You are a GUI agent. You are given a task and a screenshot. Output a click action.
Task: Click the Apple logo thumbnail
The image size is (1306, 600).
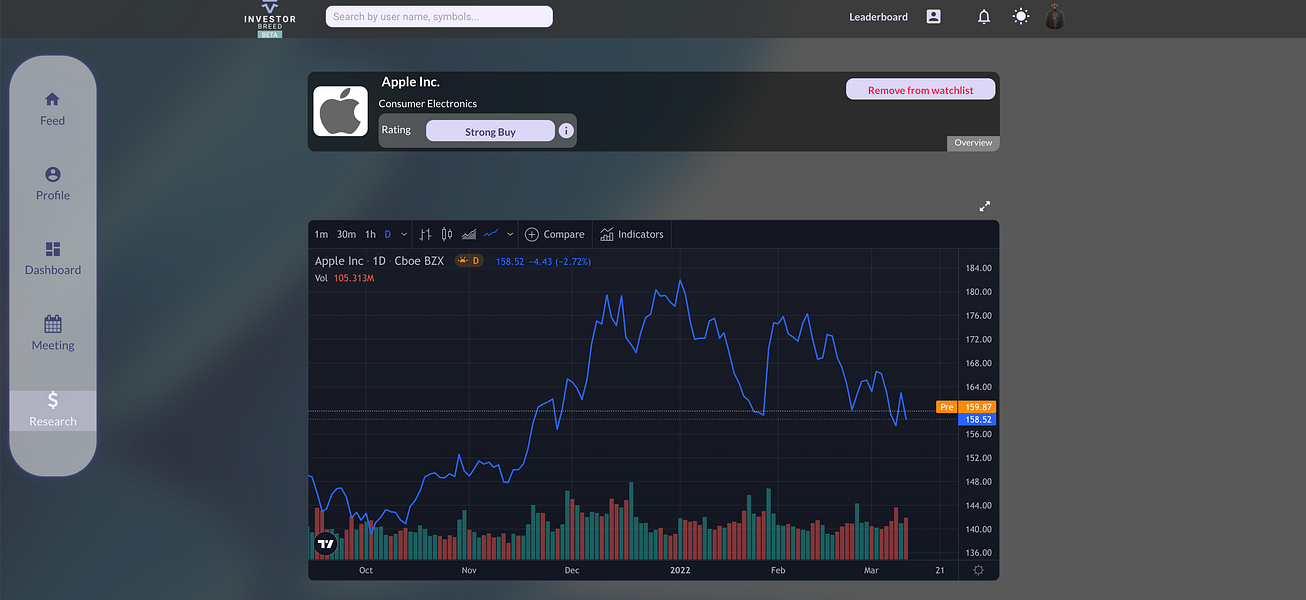pos(341,111)
